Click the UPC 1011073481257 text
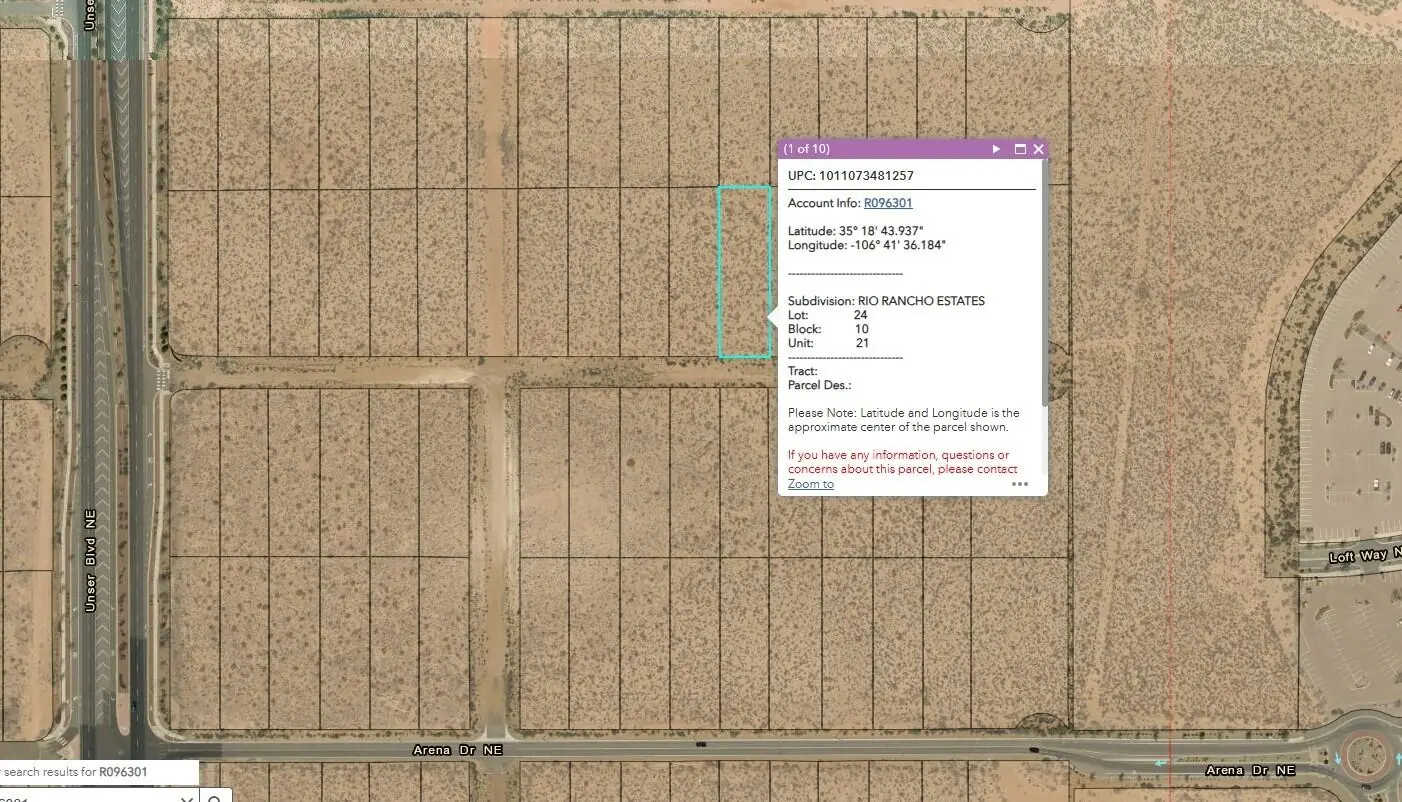The width and height of the screenshot is (1402, 802). [851, 175]
